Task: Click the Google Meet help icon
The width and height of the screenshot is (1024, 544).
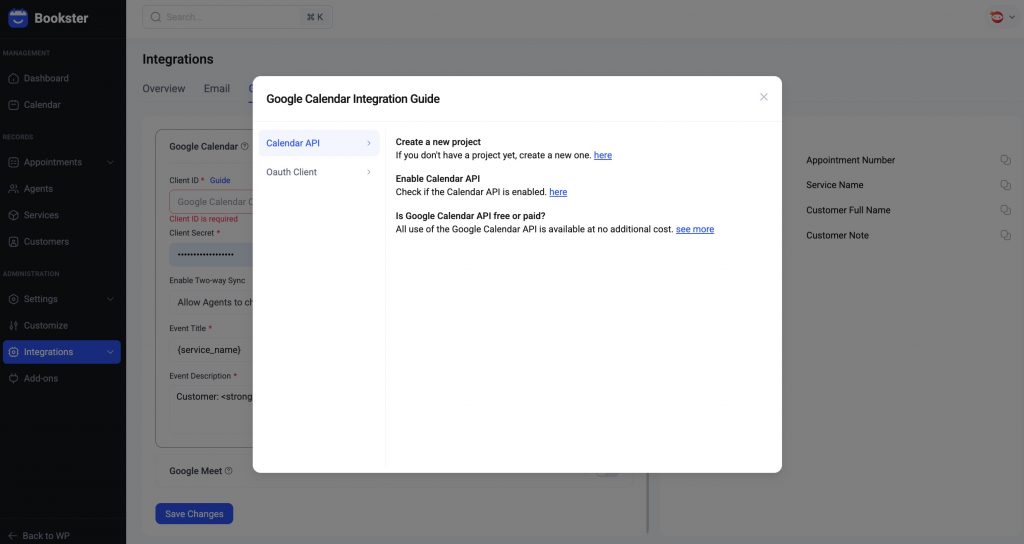Action: pos(228,471)
